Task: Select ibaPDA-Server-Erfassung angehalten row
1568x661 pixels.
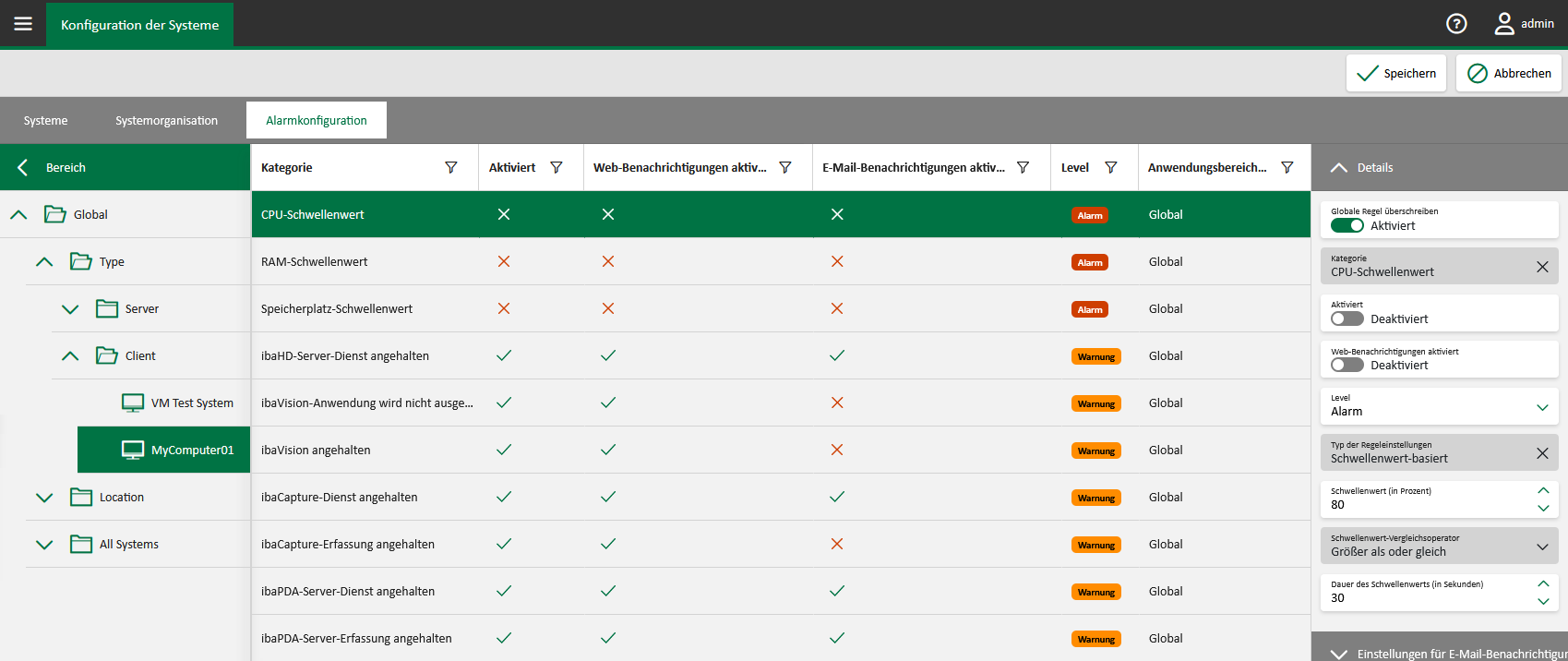Action: pos(781,638)
